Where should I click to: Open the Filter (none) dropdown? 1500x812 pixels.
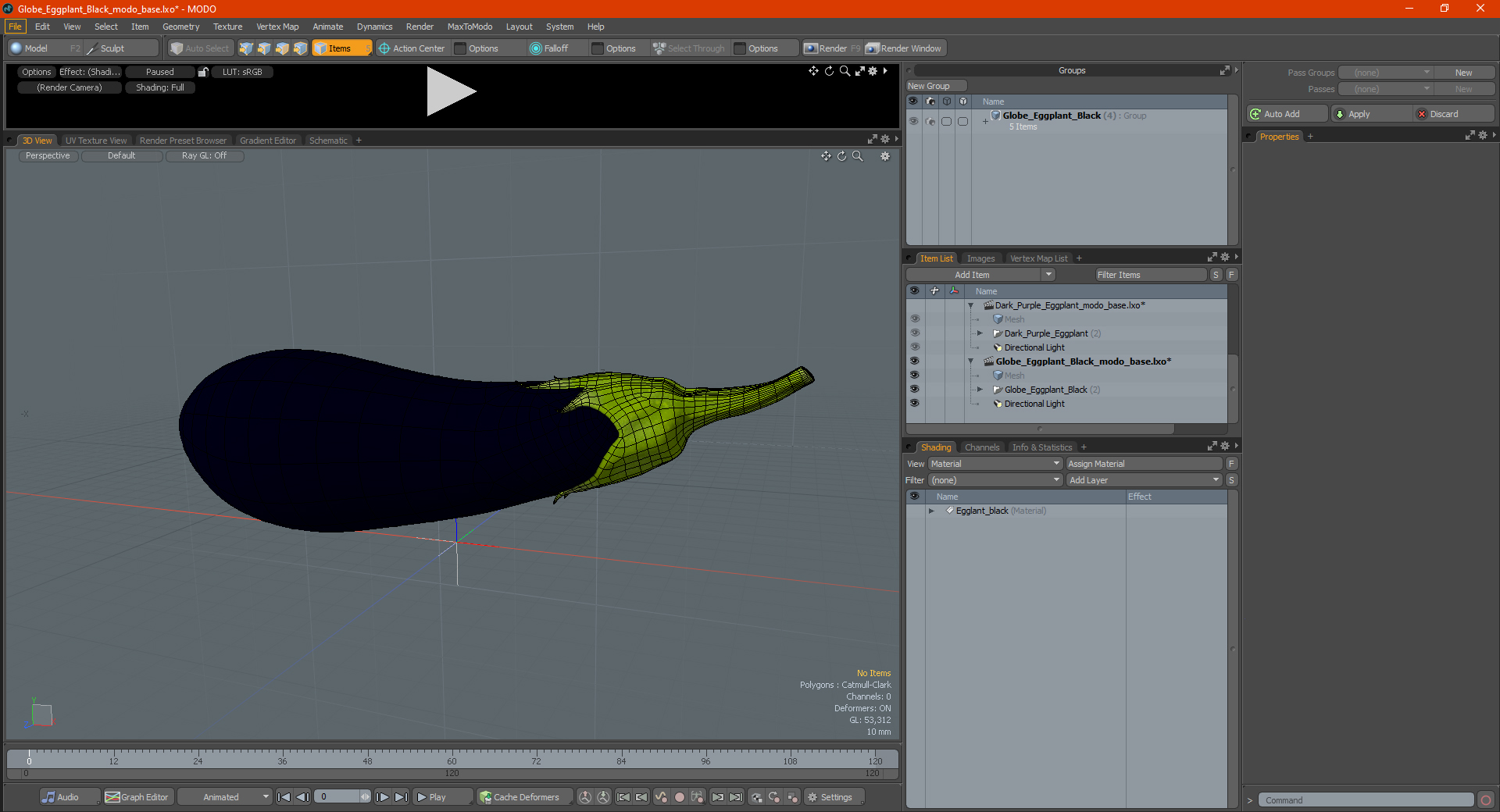pyautogui.click(x=995, y=480)
